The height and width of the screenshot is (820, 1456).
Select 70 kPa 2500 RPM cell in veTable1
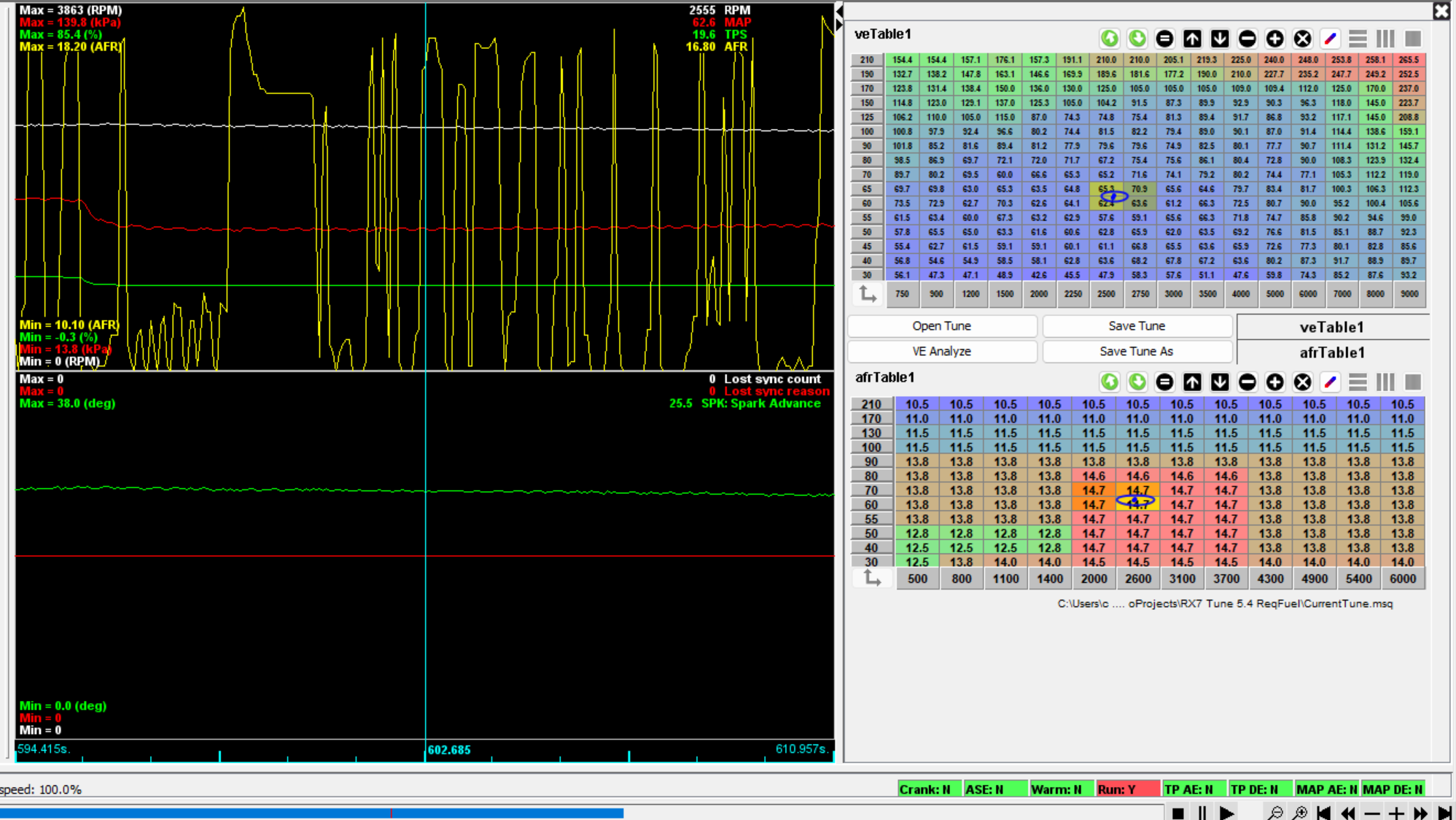click(x=1106, y=175)
